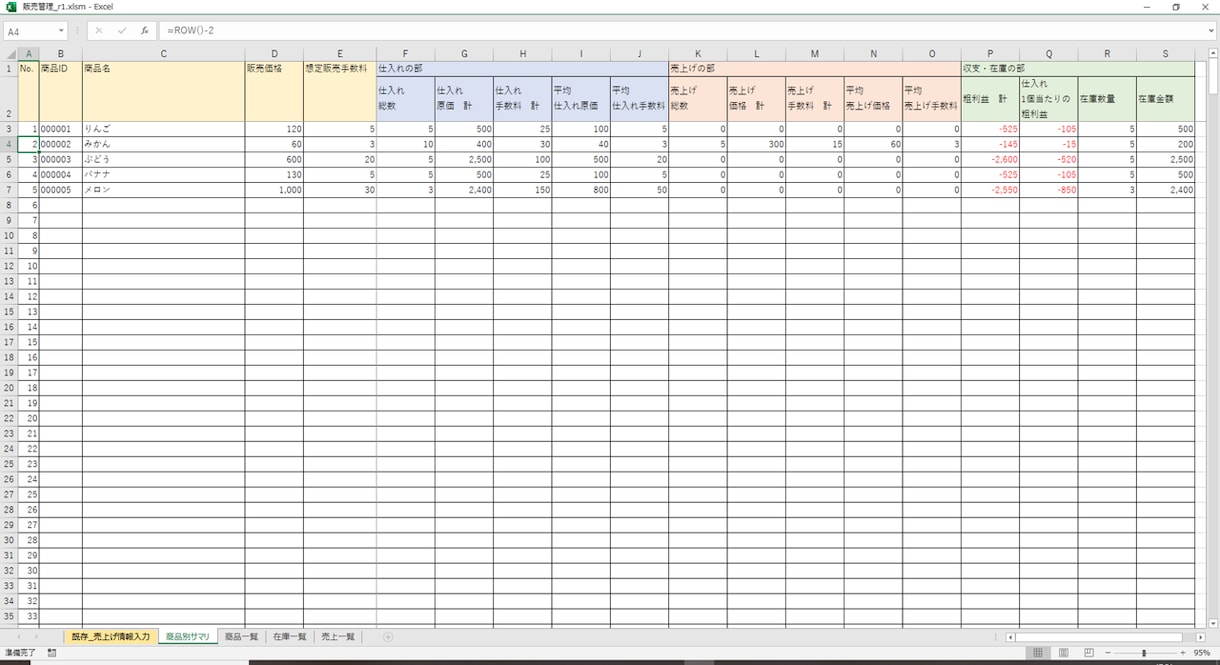
Task: Open the 既存_売上げ情報入力 sheet tab
Action: [x=110, y=637]
